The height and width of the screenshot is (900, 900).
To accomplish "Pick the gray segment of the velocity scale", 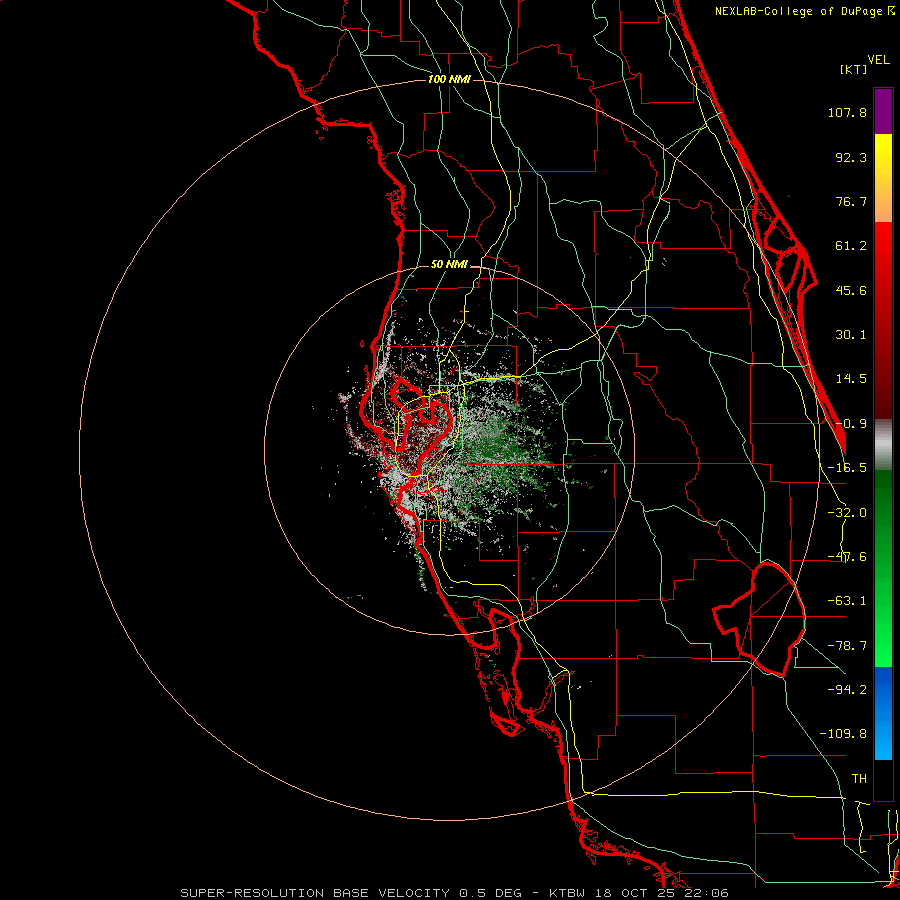I will 883,444.
